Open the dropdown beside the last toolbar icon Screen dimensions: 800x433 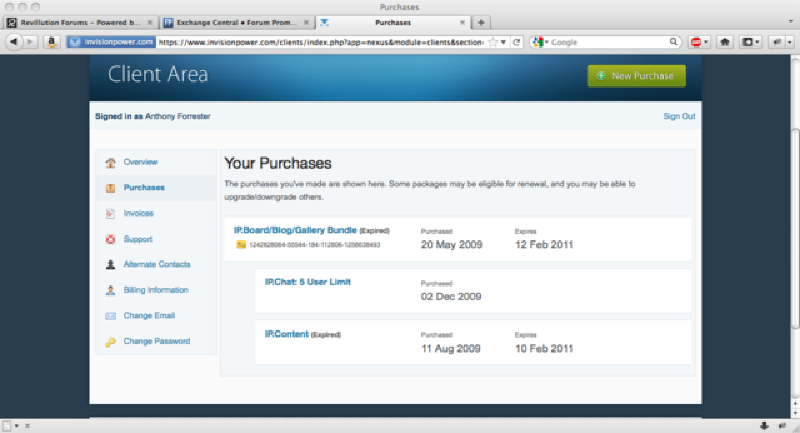coord(790,42)
